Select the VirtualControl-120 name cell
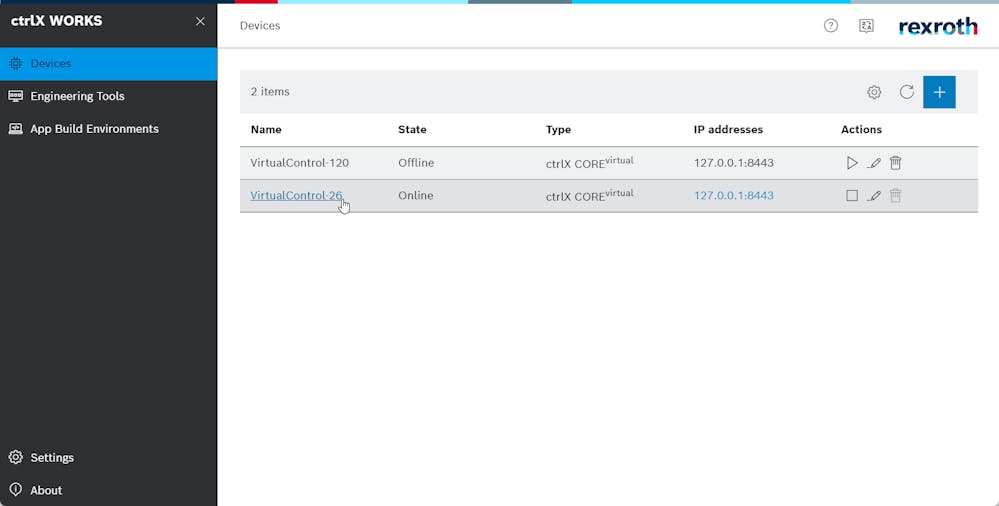Screen dimensions: 999x506 (299, 163)
